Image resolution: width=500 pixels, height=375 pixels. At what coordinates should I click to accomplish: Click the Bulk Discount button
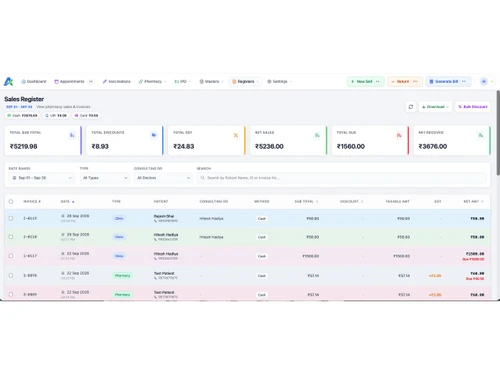tap(472, 107)
